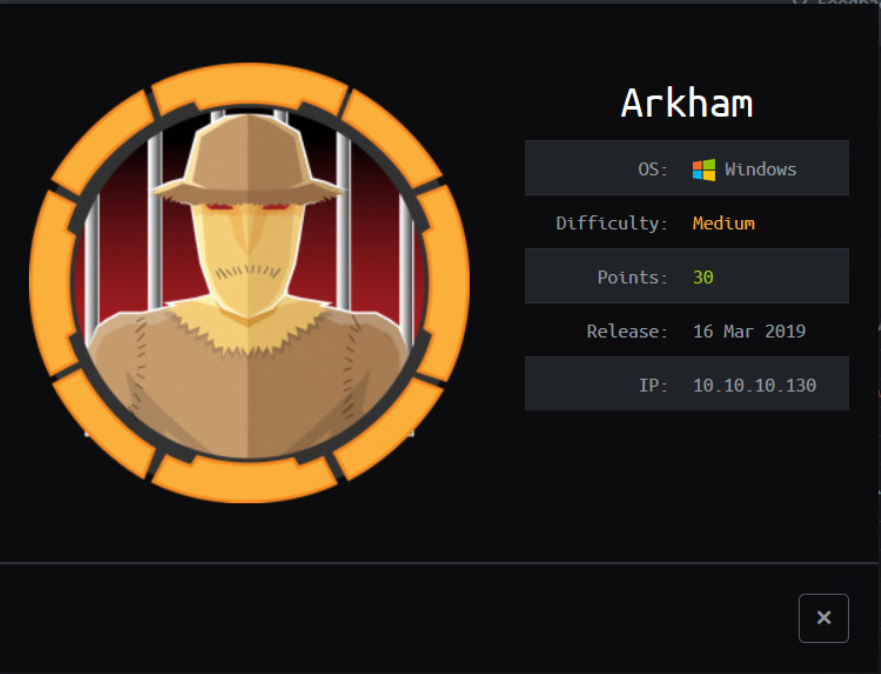The height and width of the screenshot is (674, 881).
Task: Click the scarecrow's hat in avatar
Action: [x=248, y=160]
